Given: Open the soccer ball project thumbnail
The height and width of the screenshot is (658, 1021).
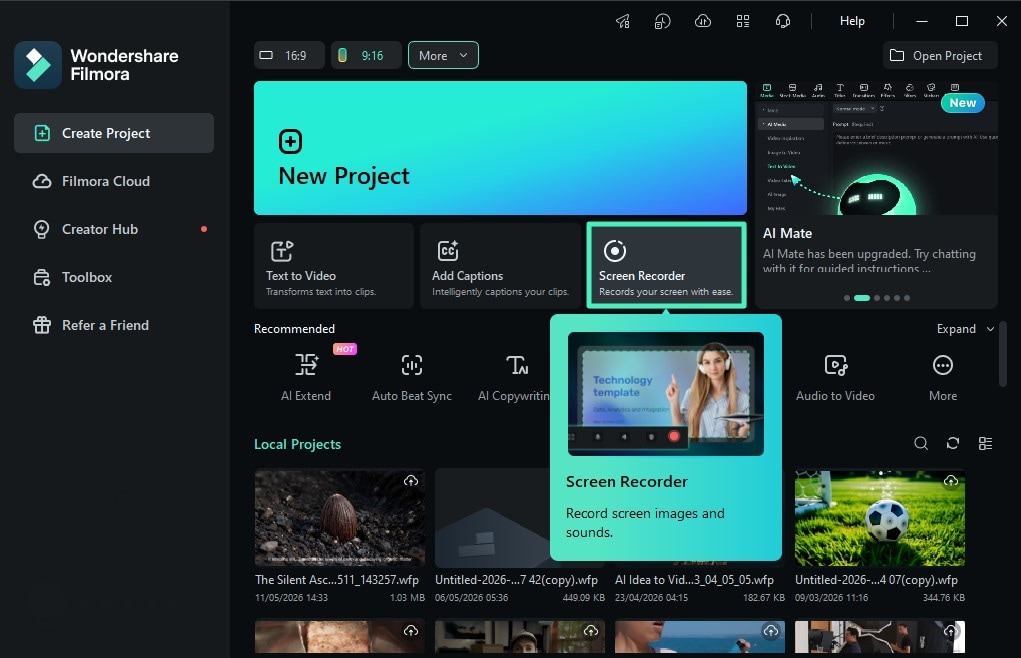Looking at the screenshot, I should point(880,517).
